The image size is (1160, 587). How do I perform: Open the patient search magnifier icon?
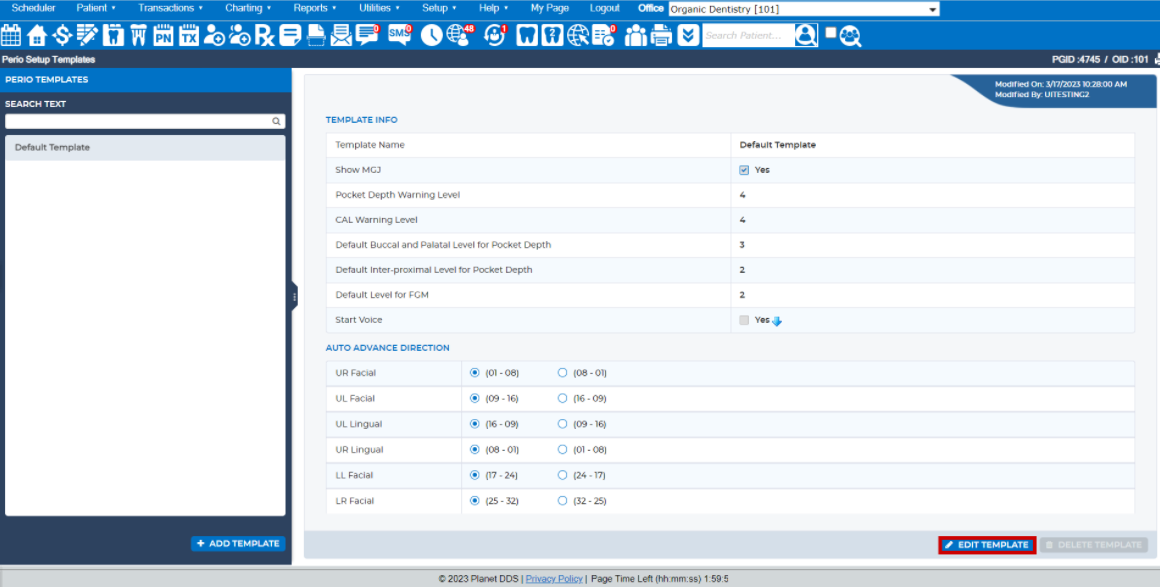point(805,35)
